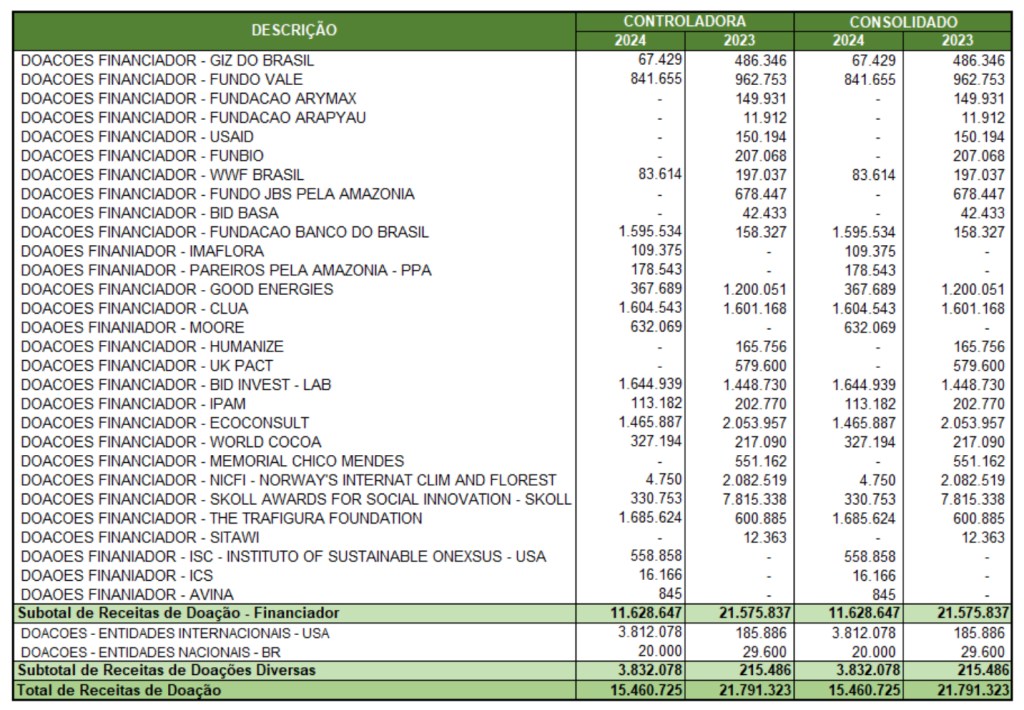Select the FUNDACAO BANCO DO BRASIL label
Image resolution: width=1024 pixels, height=710 pixels.
click(224, 232)
